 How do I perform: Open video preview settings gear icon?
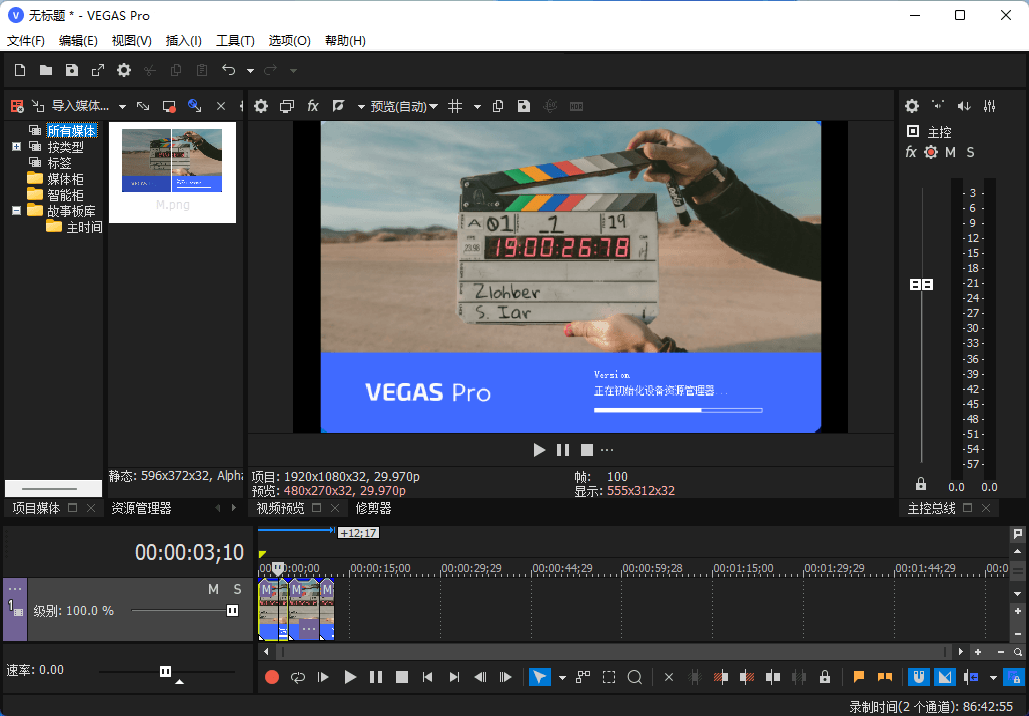[x=261, y=106]
